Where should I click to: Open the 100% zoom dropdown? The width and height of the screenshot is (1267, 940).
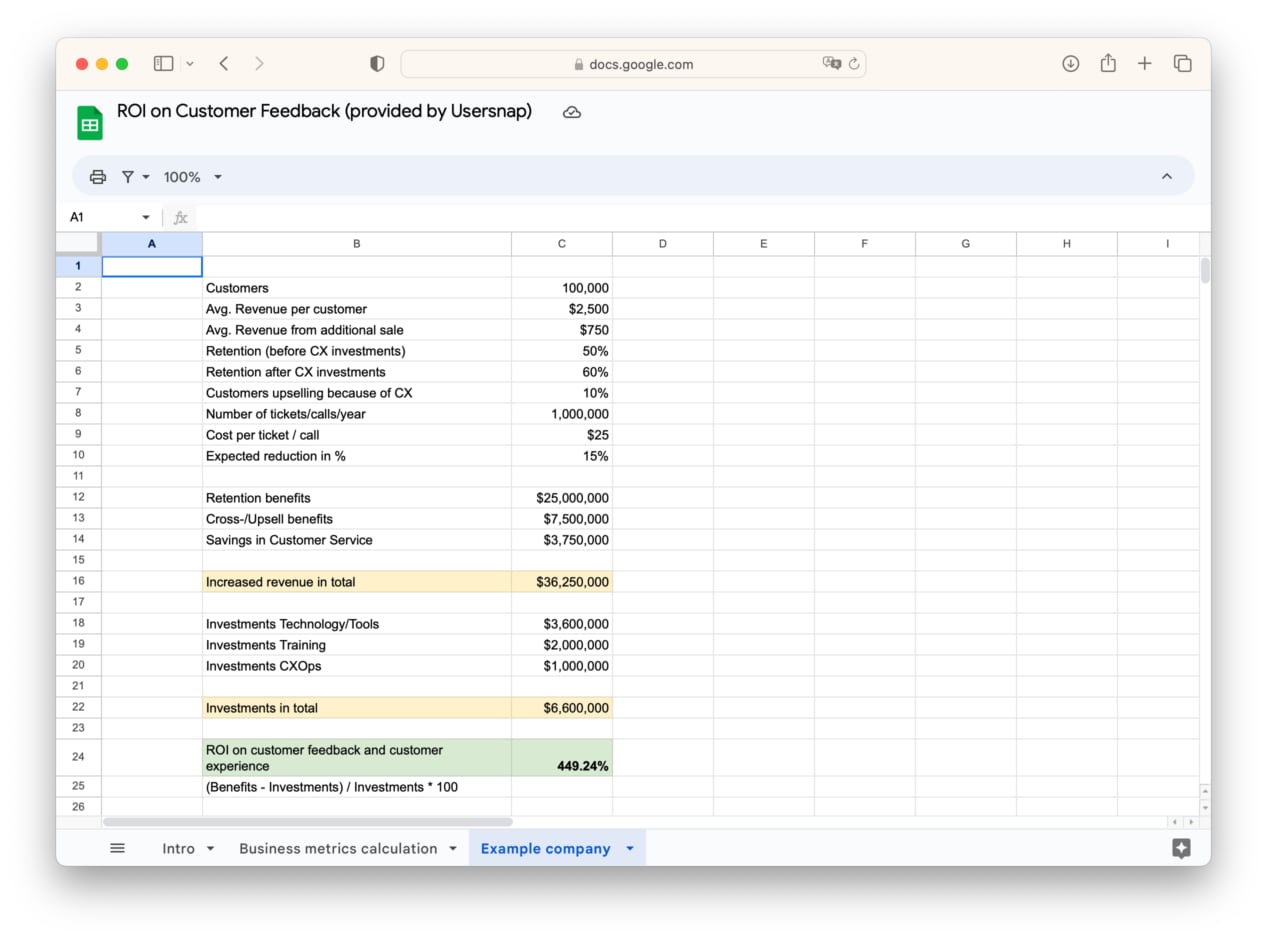click(x=191, y=176)
